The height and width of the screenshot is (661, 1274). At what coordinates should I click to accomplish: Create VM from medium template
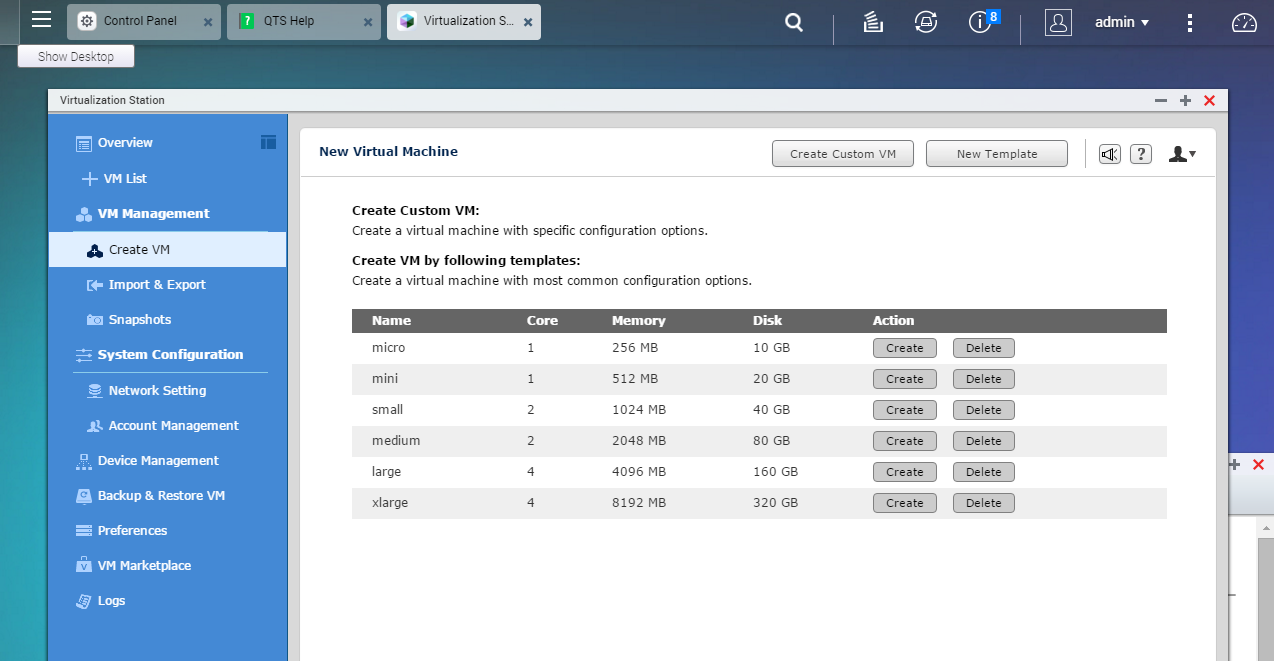pyautogui.click(x=905, y=441)
